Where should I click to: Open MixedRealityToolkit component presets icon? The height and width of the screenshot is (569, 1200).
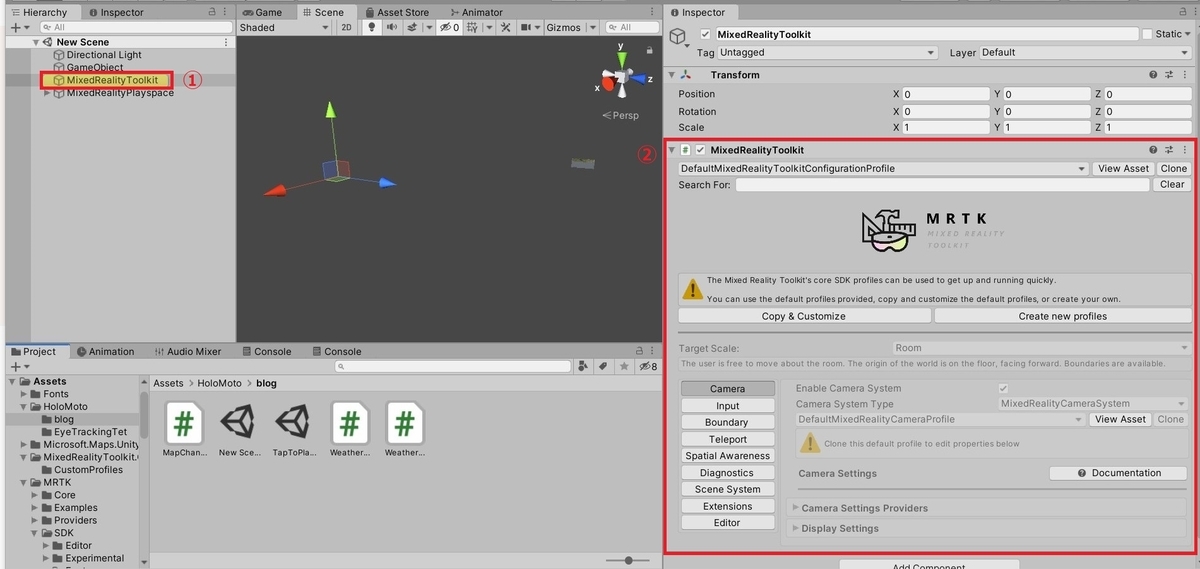click(1168, 150)
